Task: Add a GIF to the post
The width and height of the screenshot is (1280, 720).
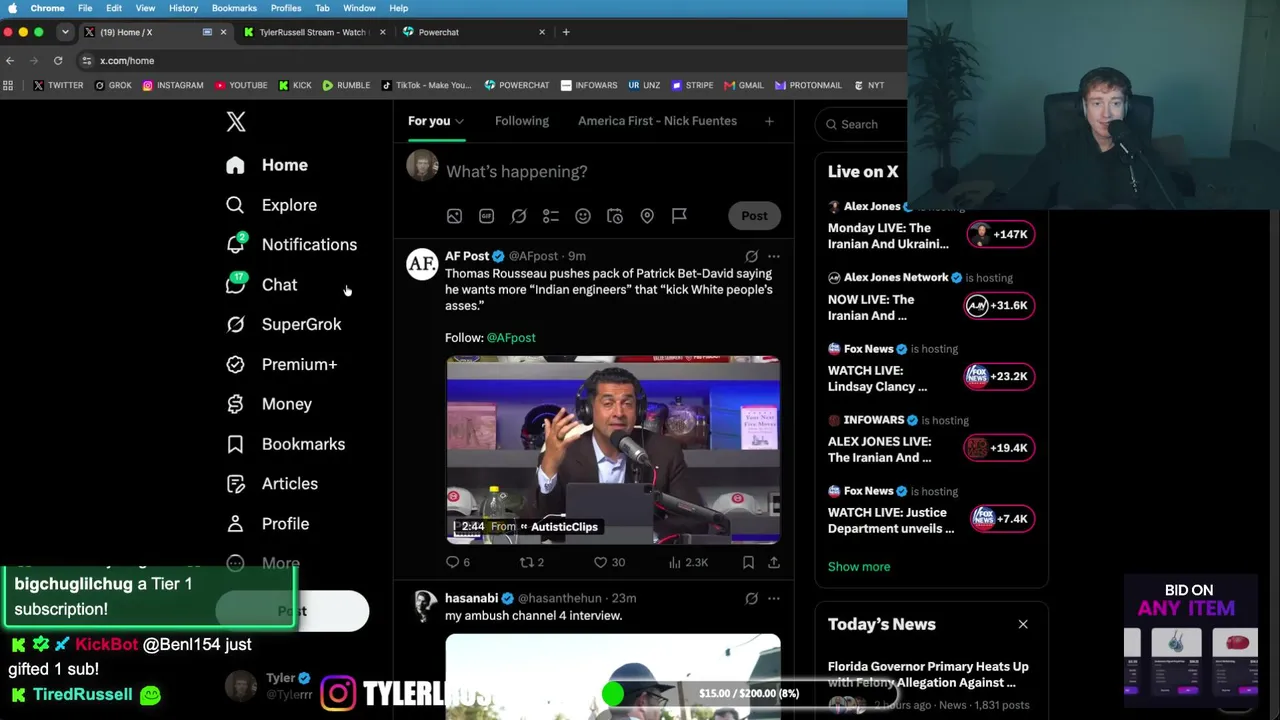Action: 486,216
